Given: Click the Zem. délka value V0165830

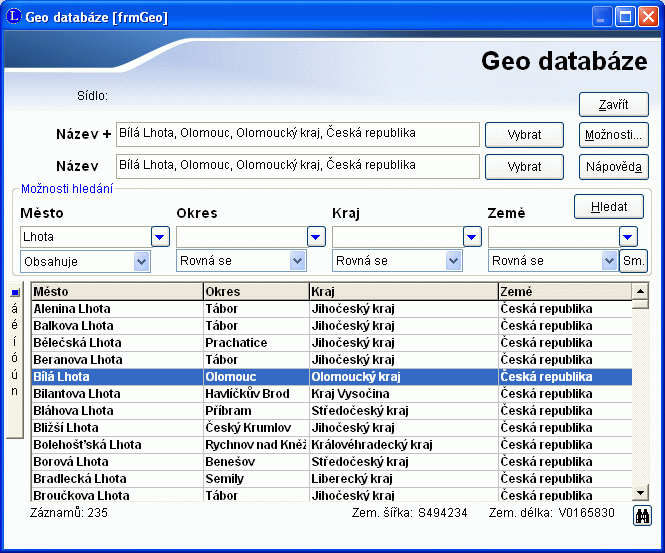Looking at the screenshot, I should (587, 513).
